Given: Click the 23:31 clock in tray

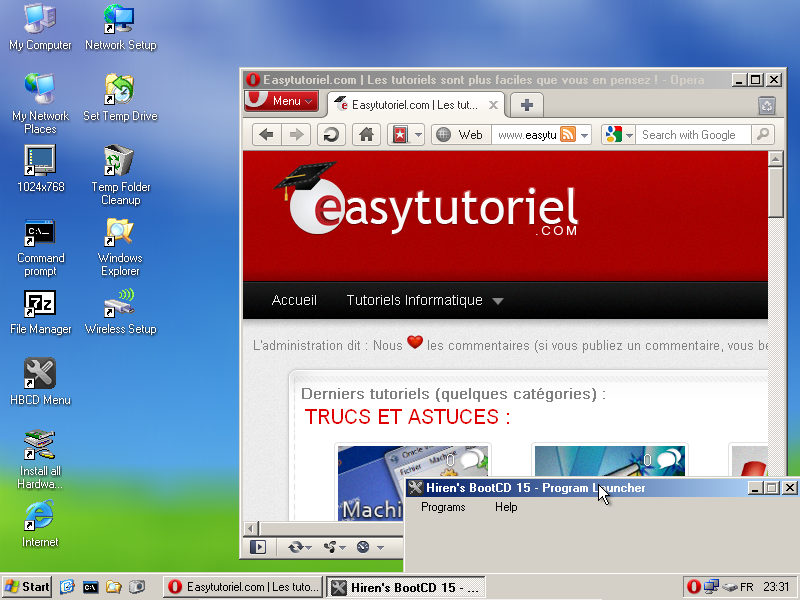Looking at the screenshot, I should pos(776,587).
